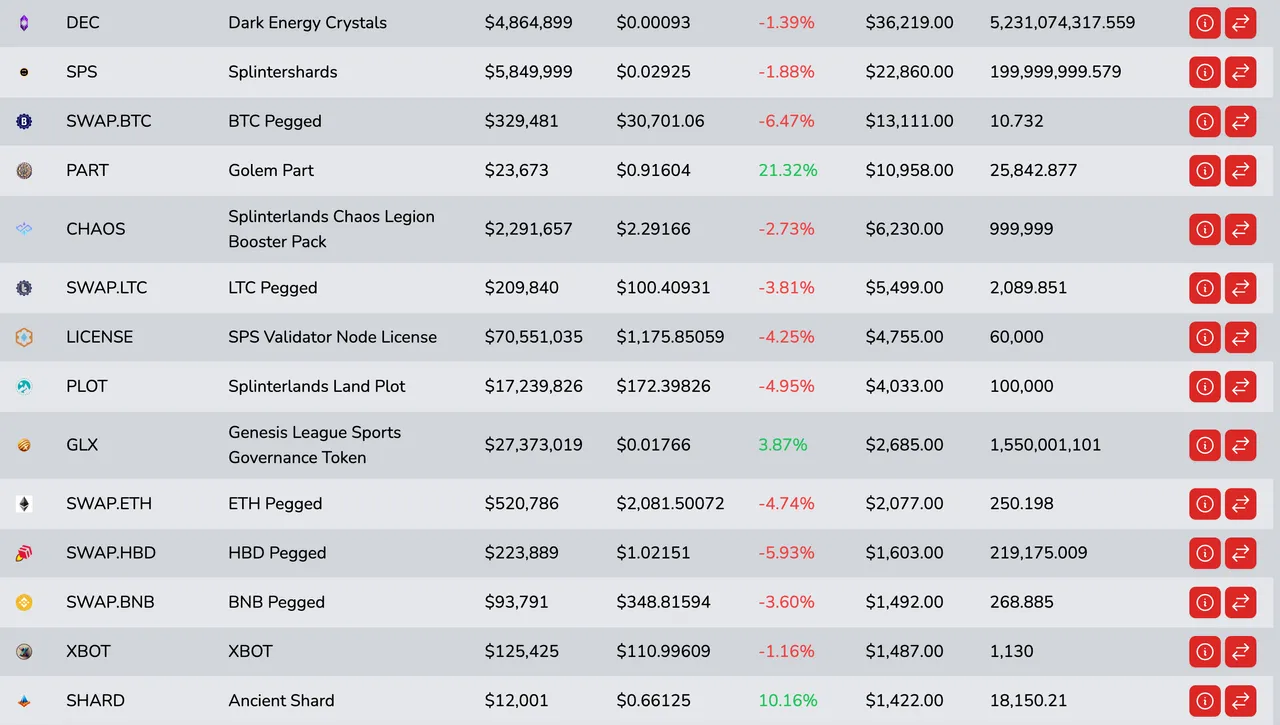The height and width of the screenshot is (725, 1280).
Task: Click the GLX symbol
Action: click(82, 445)
